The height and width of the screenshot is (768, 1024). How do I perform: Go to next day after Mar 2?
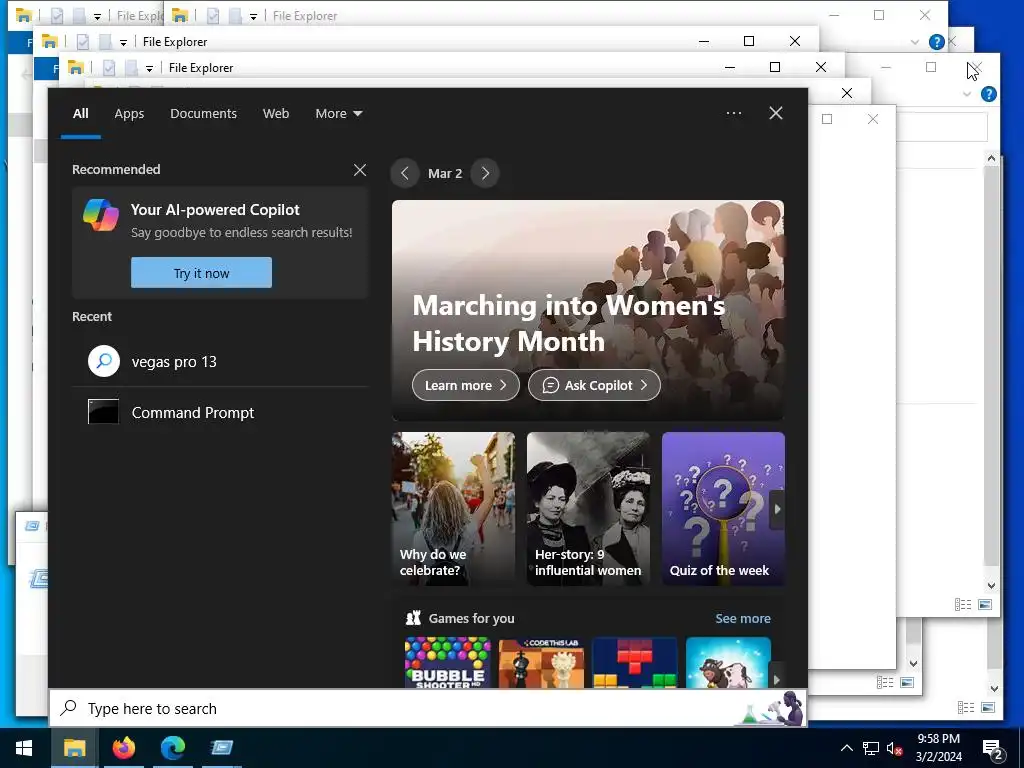click(485, 173)
